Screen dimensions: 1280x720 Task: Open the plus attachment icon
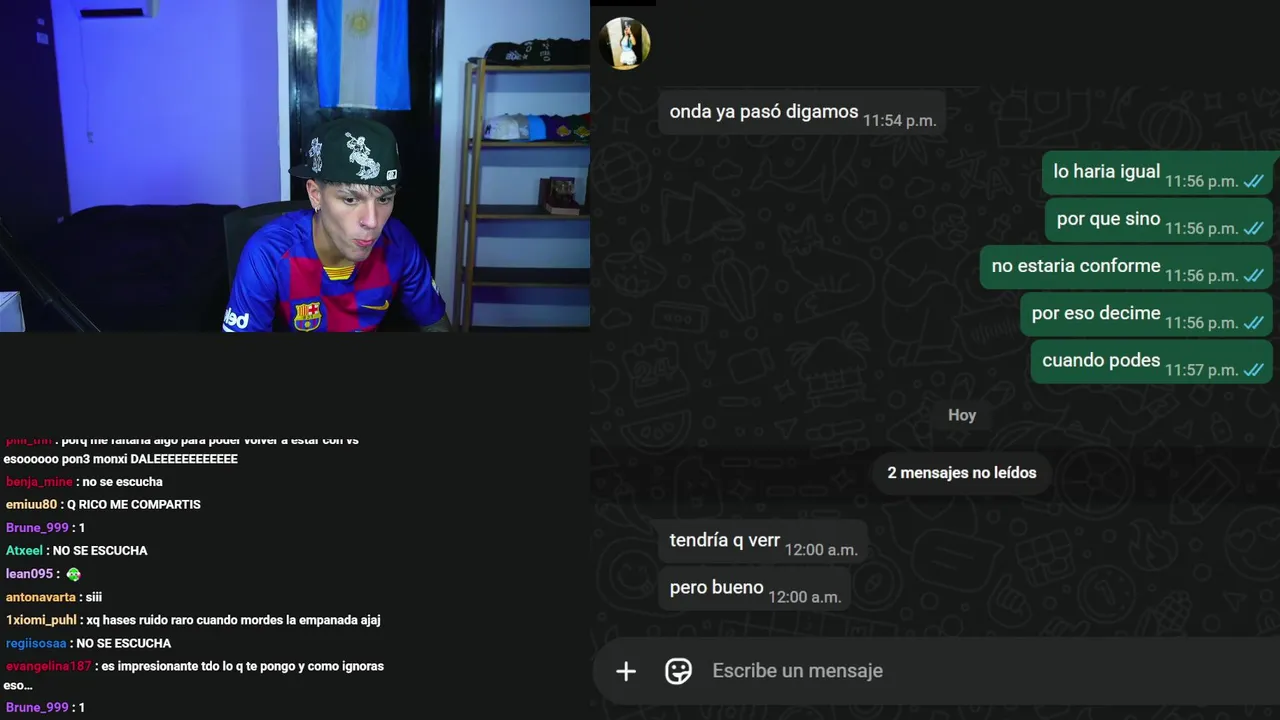tap(626, 671)
